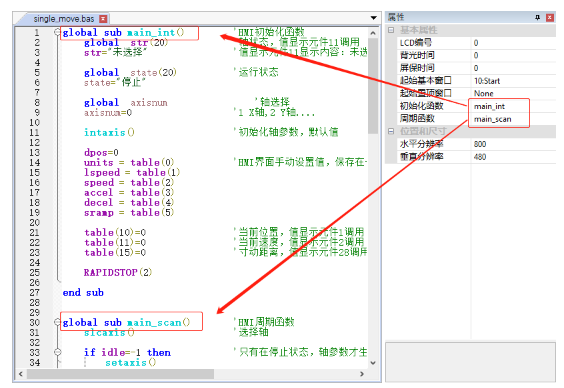Select the 垂直分辨率 property label
The image size is (564, 388).
[x=422, y=157]
